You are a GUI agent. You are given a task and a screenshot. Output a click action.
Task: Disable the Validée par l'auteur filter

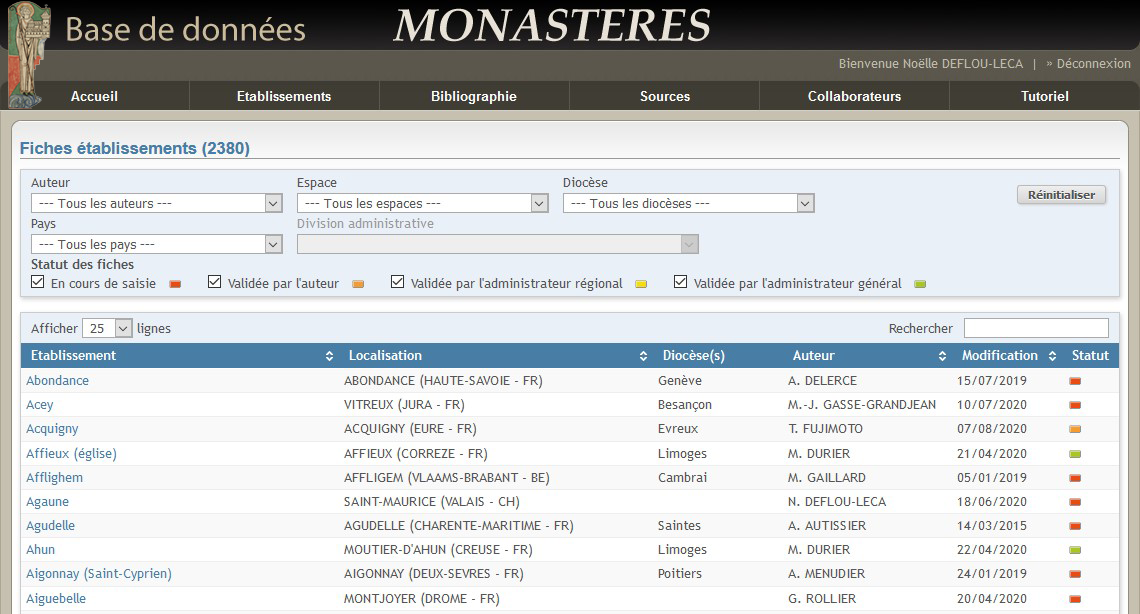pos(214,281)
